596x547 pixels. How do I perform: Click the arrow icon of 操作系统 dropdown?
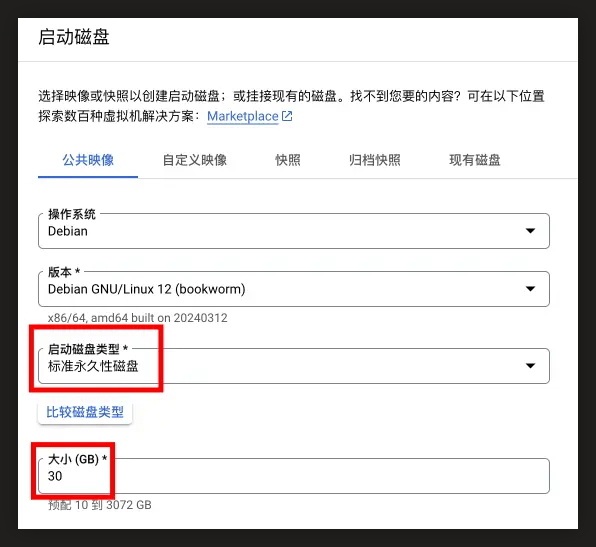(x=530, y=231)
